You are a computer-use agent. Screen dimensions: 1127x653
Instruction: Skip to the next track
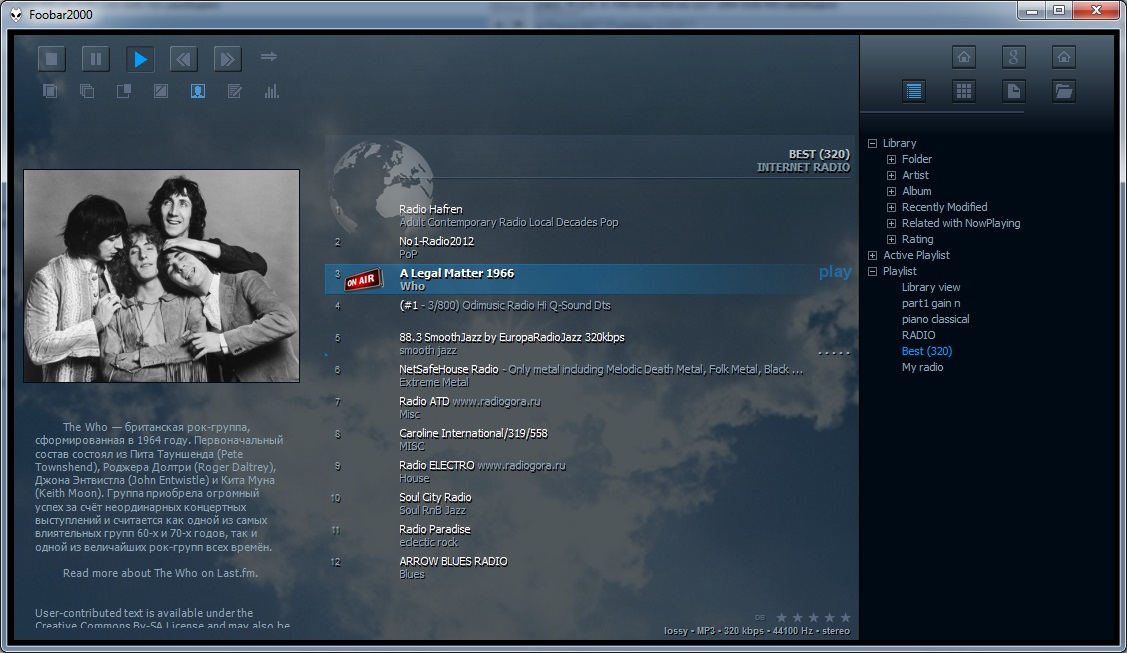pos(227,59)
